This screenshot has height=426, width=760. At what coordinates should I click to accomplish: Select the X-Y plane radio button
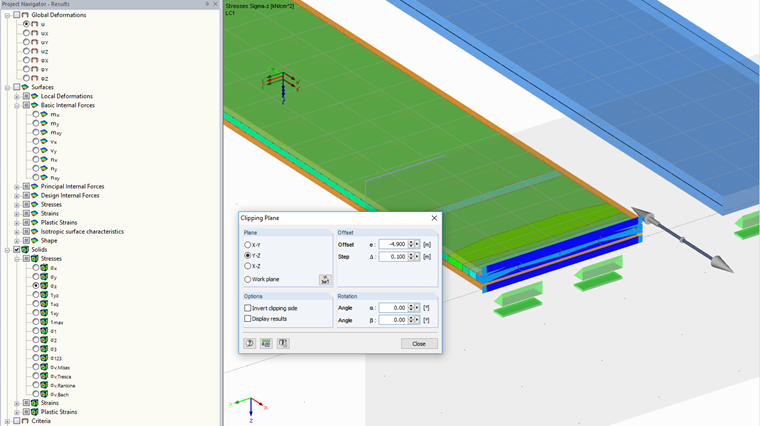[x=248, y=245]
